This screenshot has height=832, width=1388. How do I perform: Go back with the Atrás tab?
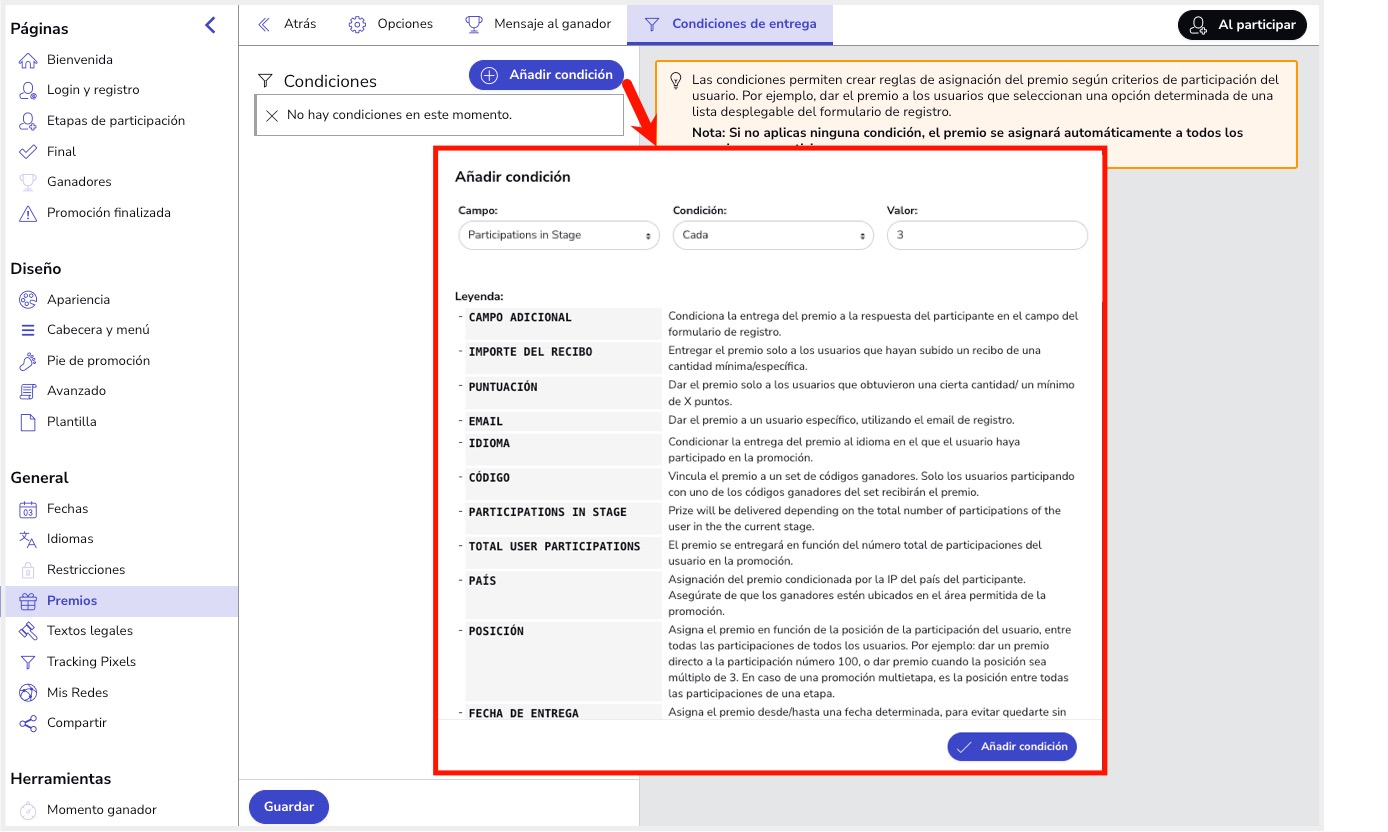click(x=287, y=24)
